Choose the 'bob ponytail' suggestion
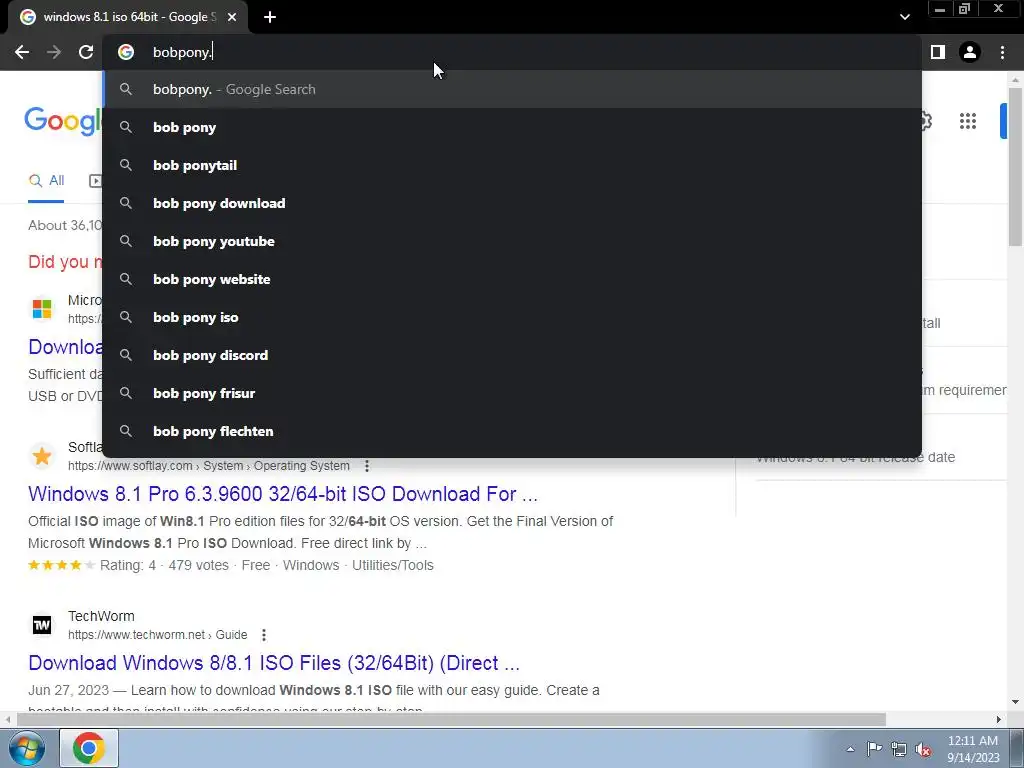The image size is (1024, 768). pos(512,165)
